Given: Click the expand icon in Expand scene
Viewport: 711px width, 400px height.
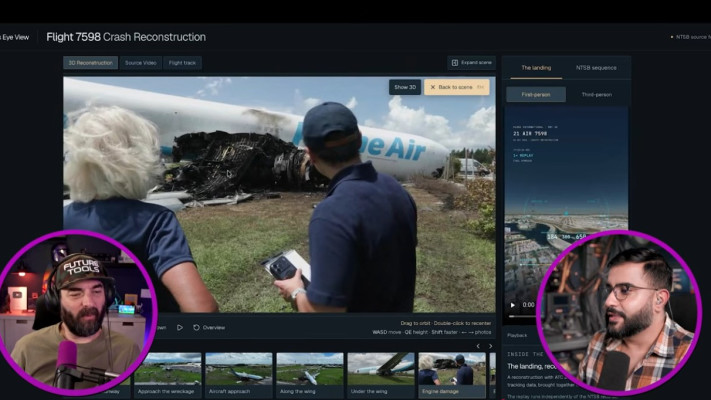Looking at the screenshot, I should tap(455, 63).
